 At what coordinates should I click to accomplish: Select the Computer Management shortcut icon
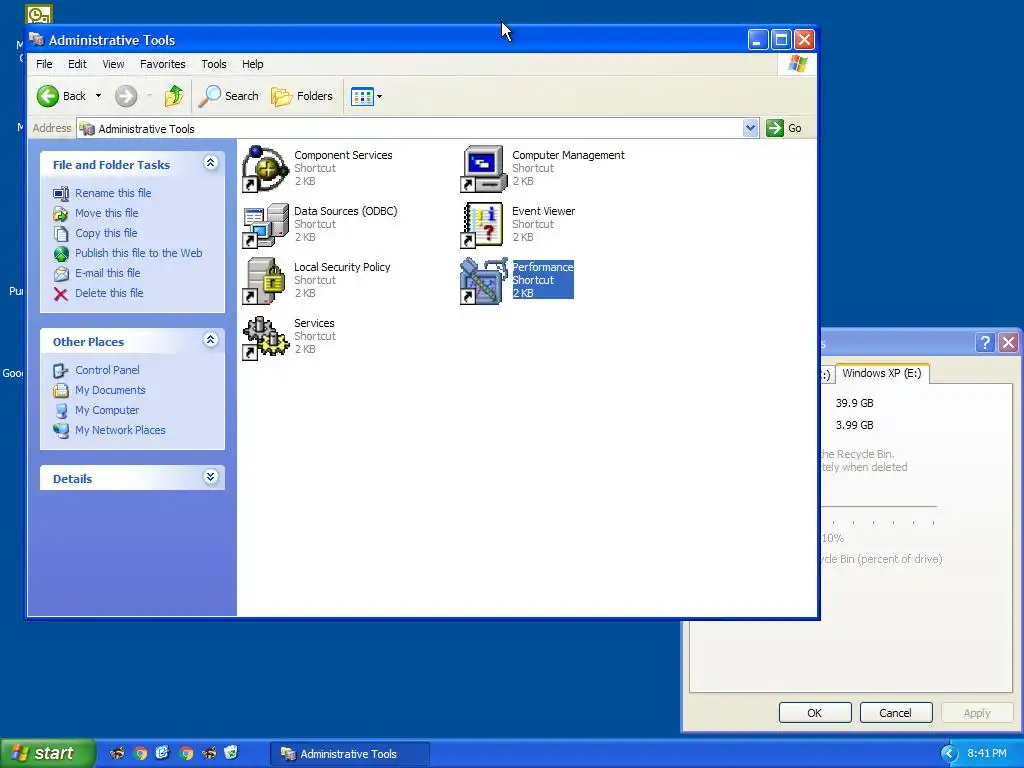click(x=483, y=169)
